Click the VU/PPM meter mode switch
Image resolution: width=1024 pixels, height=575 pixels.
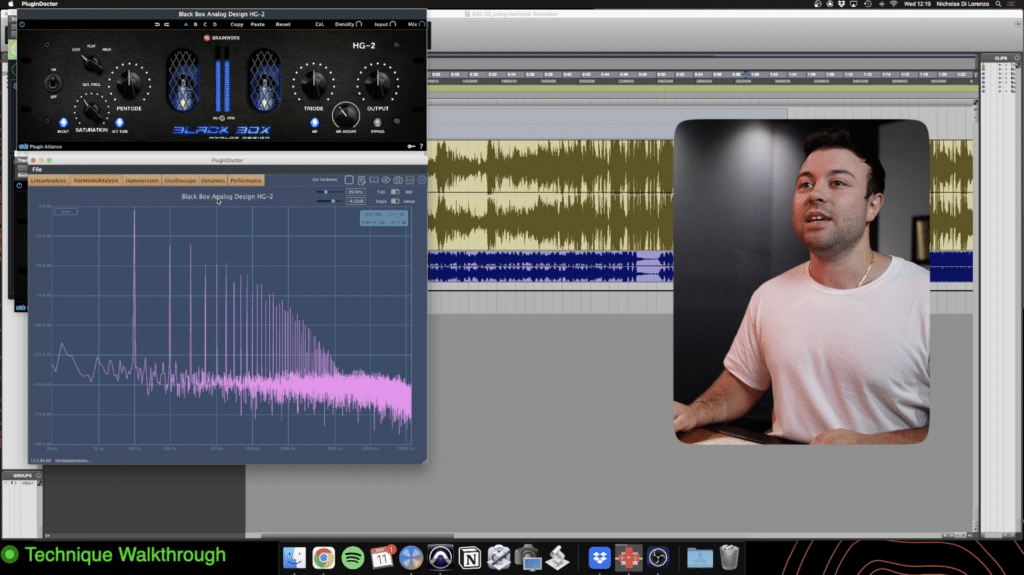tap(222, 118)
